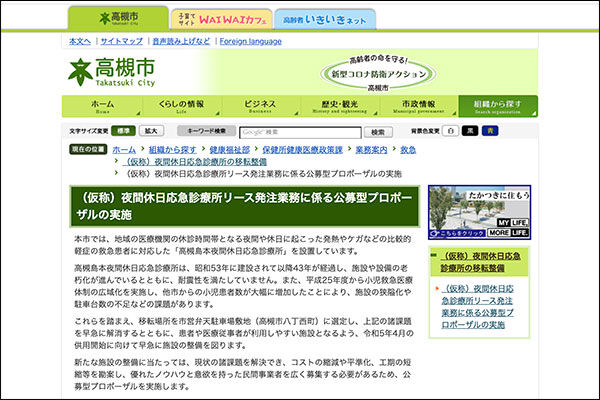This screenshot has height=400, width=600.
Task: Click the 高槻市 Takatsuki City logo
Action: click(x=111, y=72)
